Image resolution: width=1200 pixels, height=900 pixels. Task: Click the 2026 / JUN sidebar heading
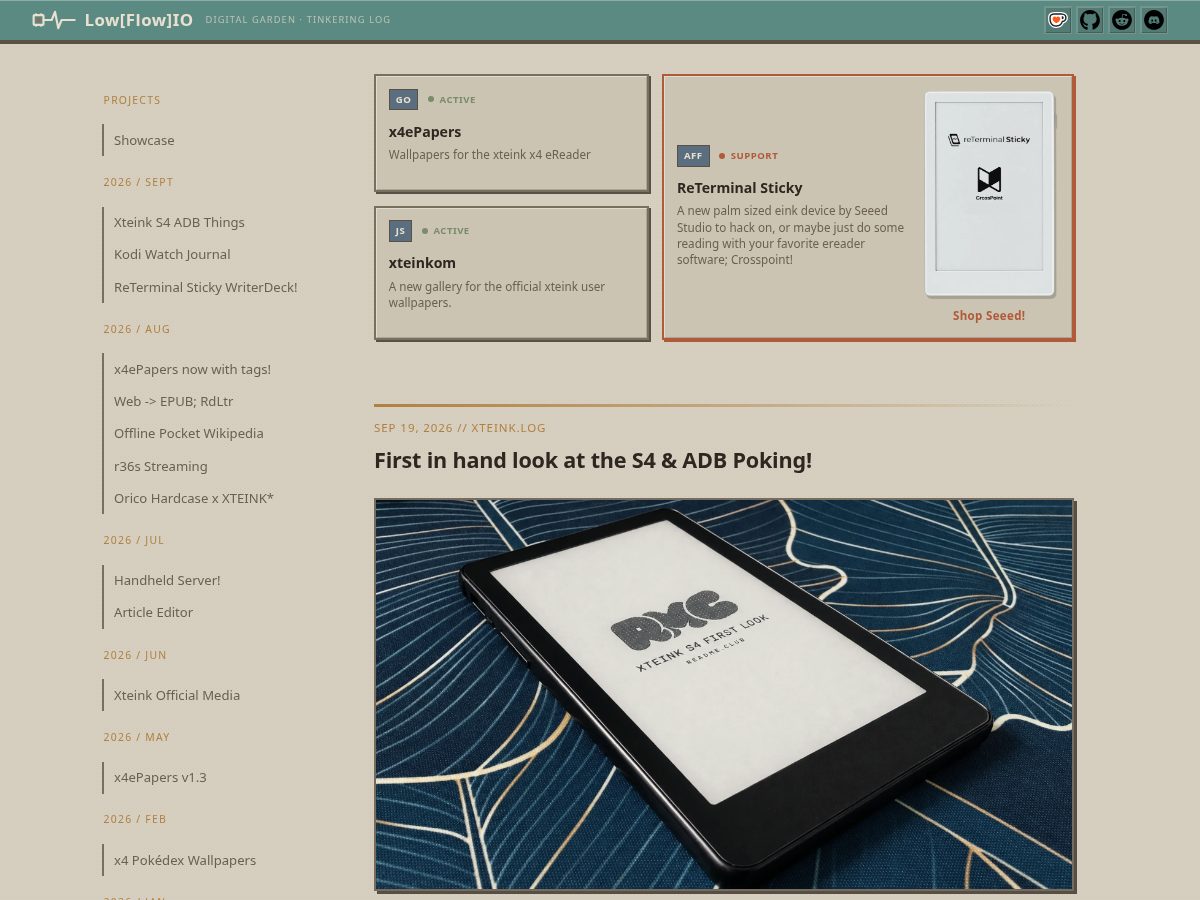coord(135,655)
